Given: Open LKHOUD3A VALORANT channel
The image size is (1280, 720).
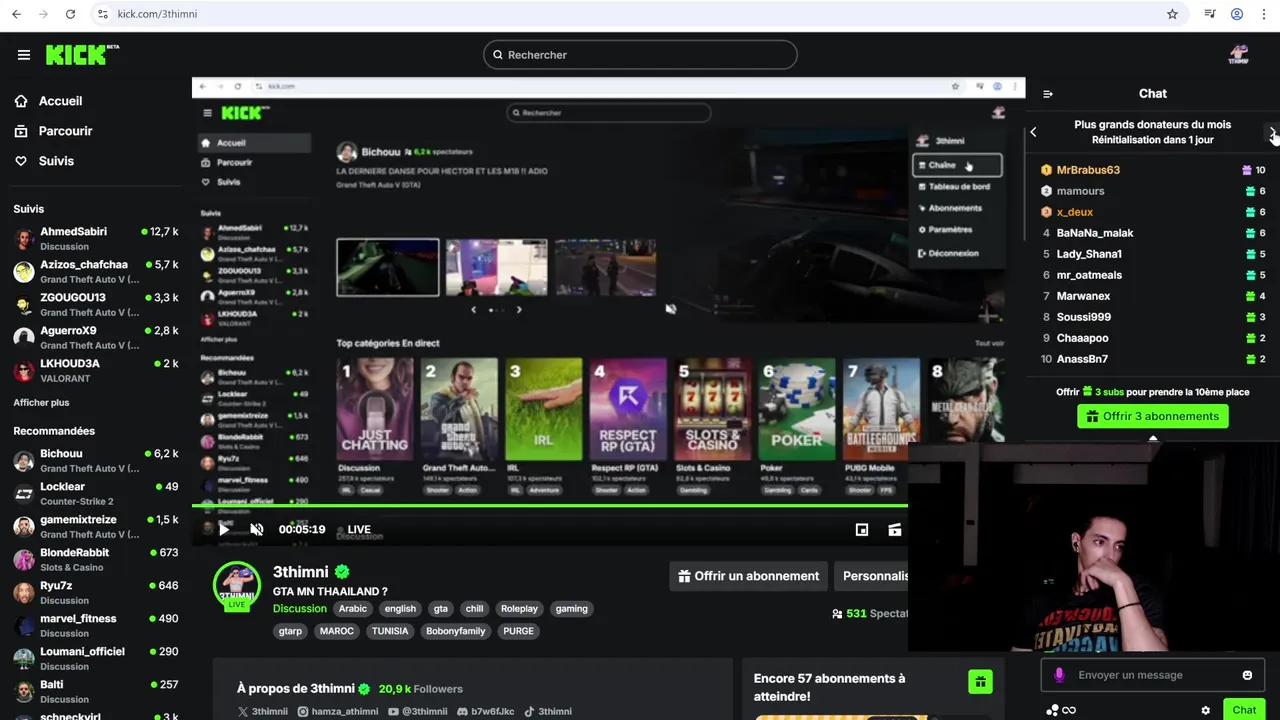Looking at the screenshot, I should (x=96, y=371).
